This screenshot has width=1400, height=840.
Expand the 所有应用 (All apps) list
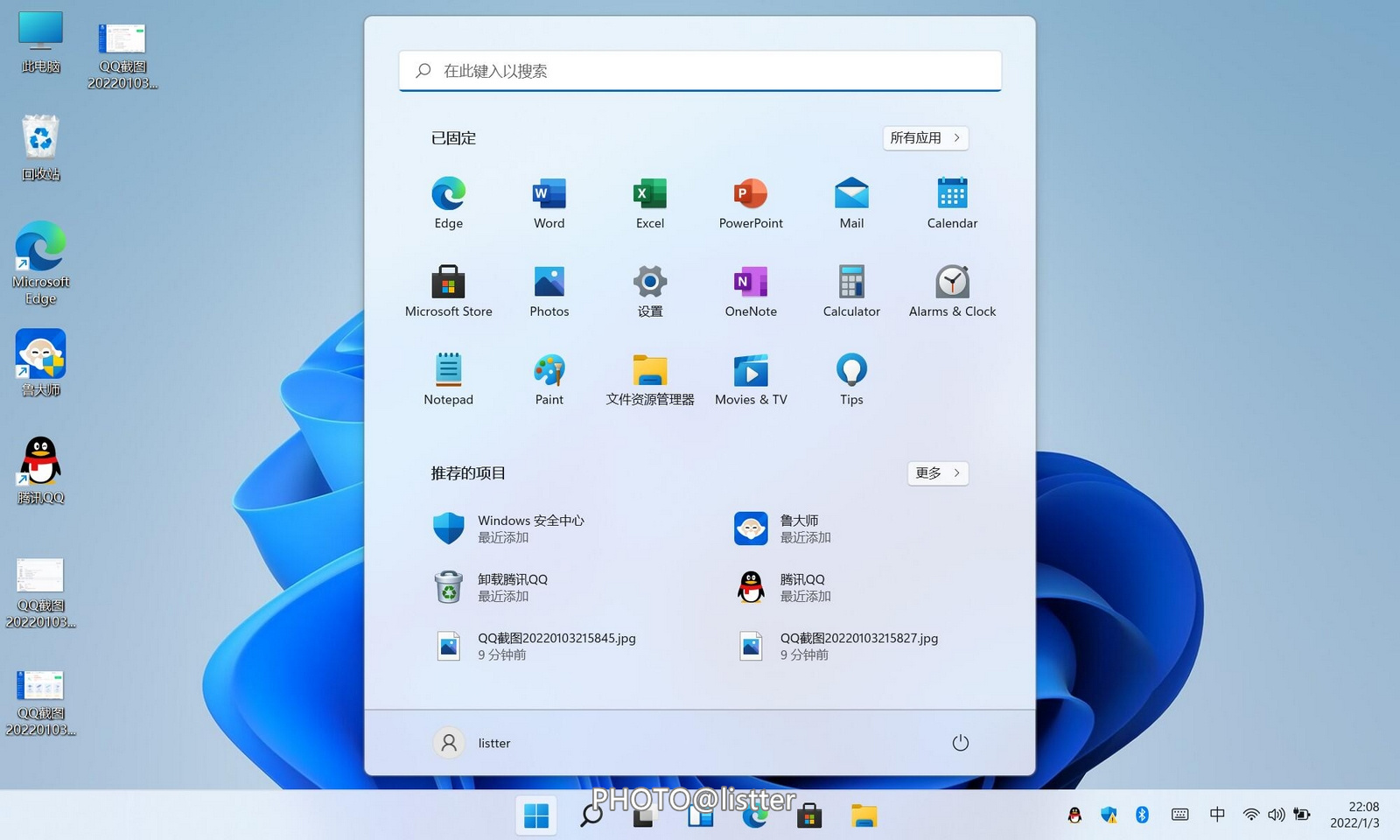(x=925, y=138)
